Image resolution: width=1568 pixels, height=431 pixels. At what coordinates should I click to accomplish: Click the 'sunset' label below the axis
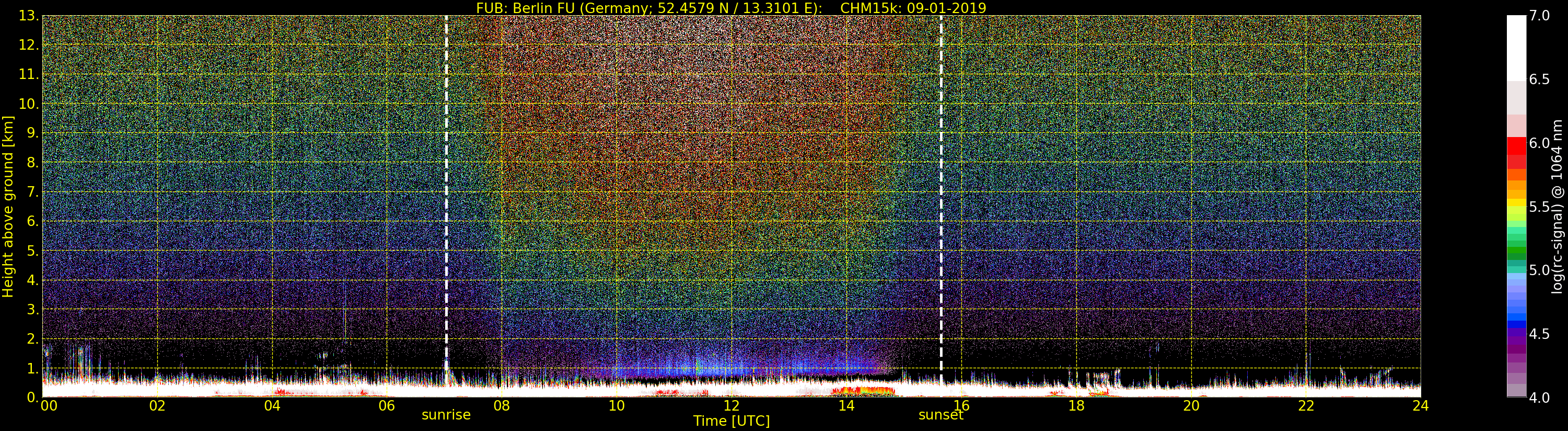point(940,415)
